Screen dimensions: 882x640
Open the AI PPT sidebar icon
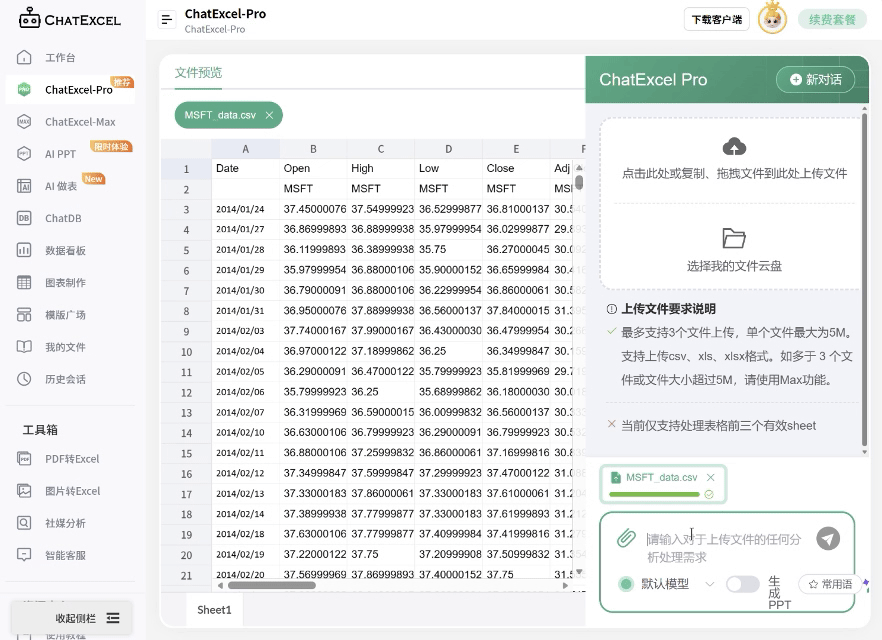coord(24,154)
